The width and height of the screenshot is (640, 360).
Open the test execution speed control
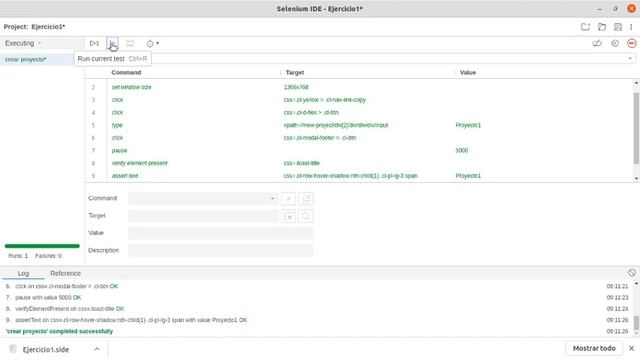(153, 43)
